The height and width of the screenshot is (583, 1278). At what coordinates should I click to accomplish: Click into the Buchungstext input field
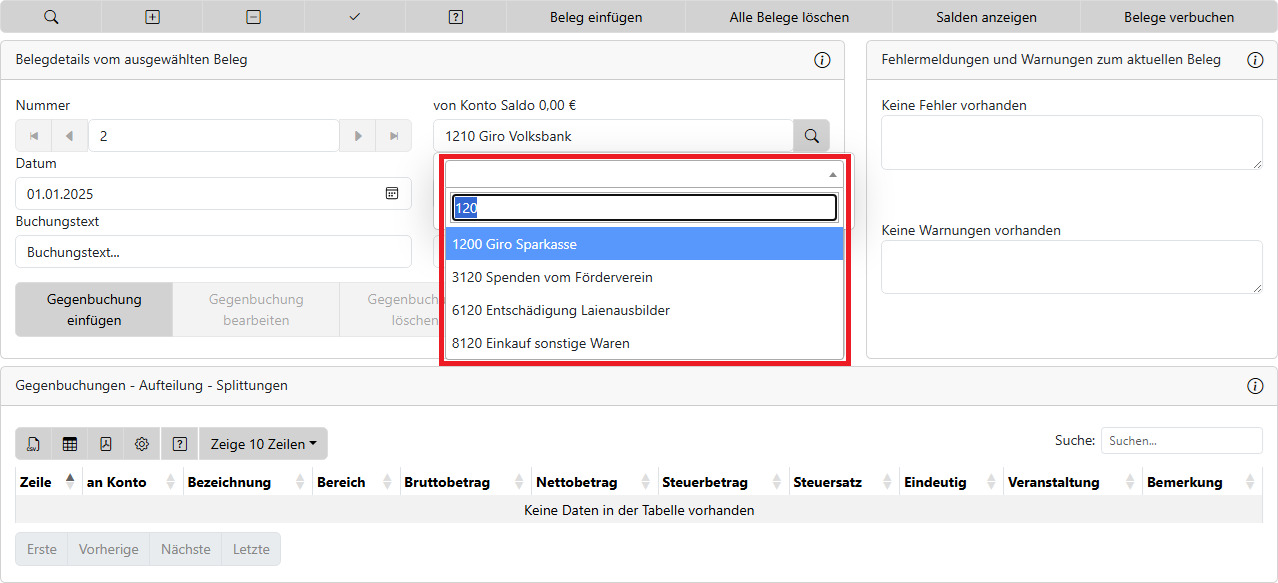213,252
